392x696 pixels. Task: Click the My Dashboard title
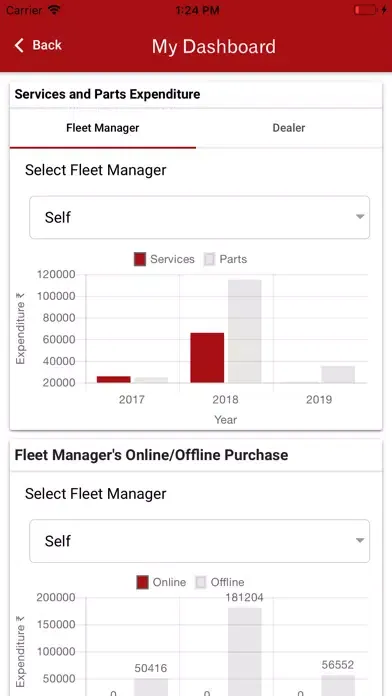tap(214, 47)
